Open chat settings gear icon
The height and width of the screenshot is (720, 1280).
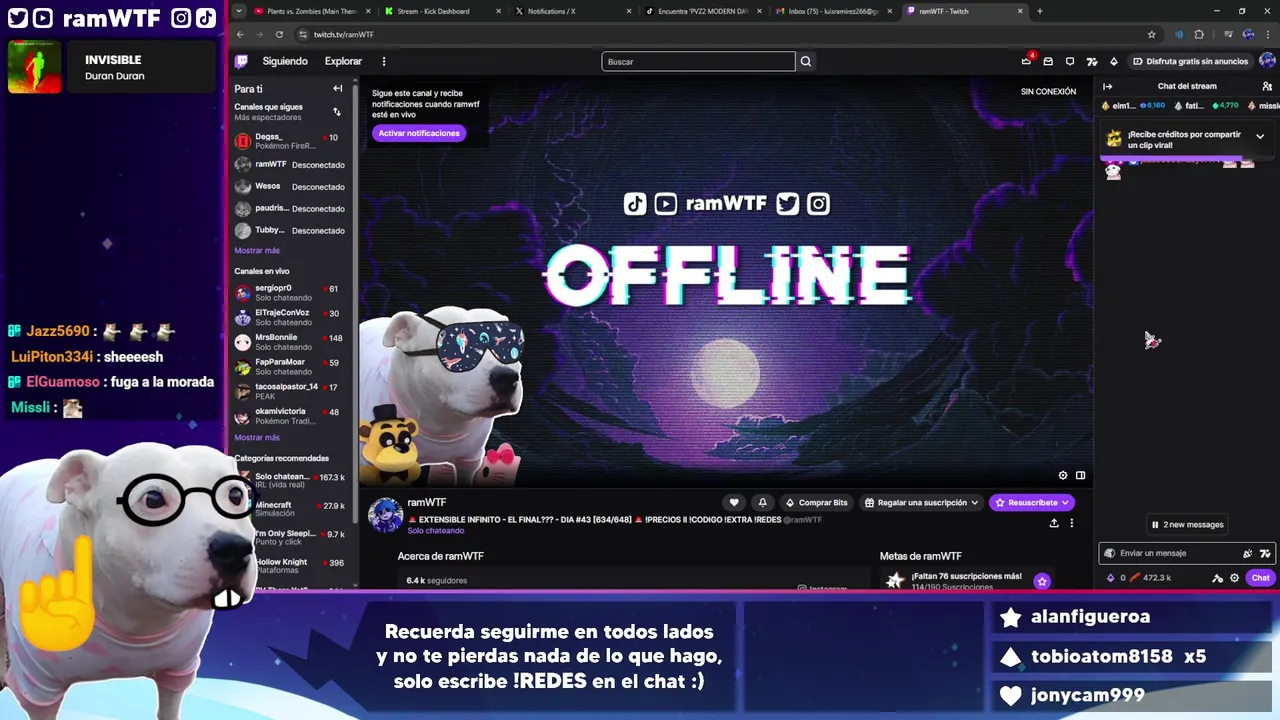pos(1234,578)
